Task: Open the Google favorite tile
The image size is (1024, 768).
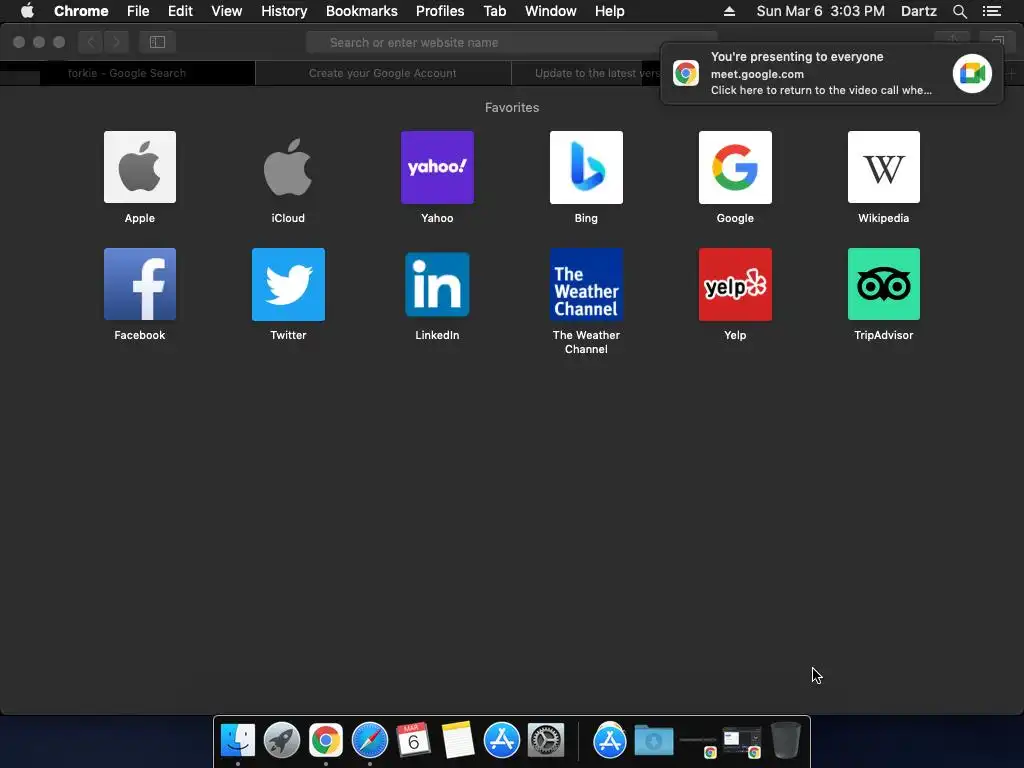Action: coord(735,167)
